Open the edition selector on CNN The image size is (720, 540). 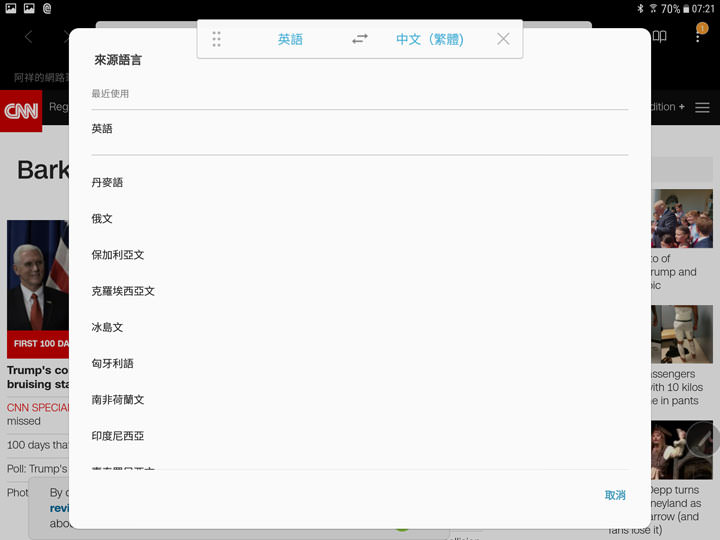tap(668, 107)
